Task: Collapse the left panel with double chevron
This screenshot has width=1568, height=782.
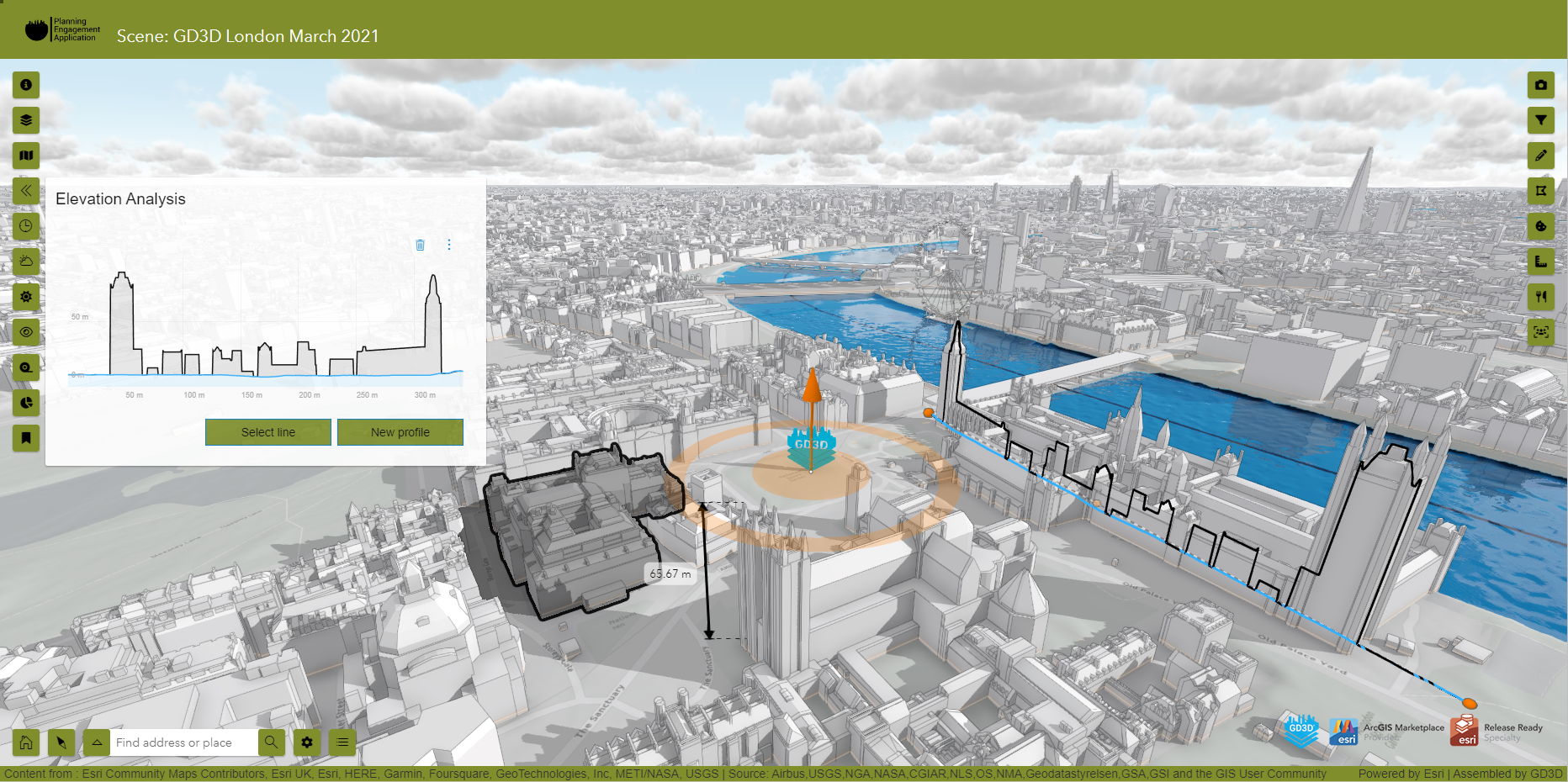Action: click(x=26, y=191)
